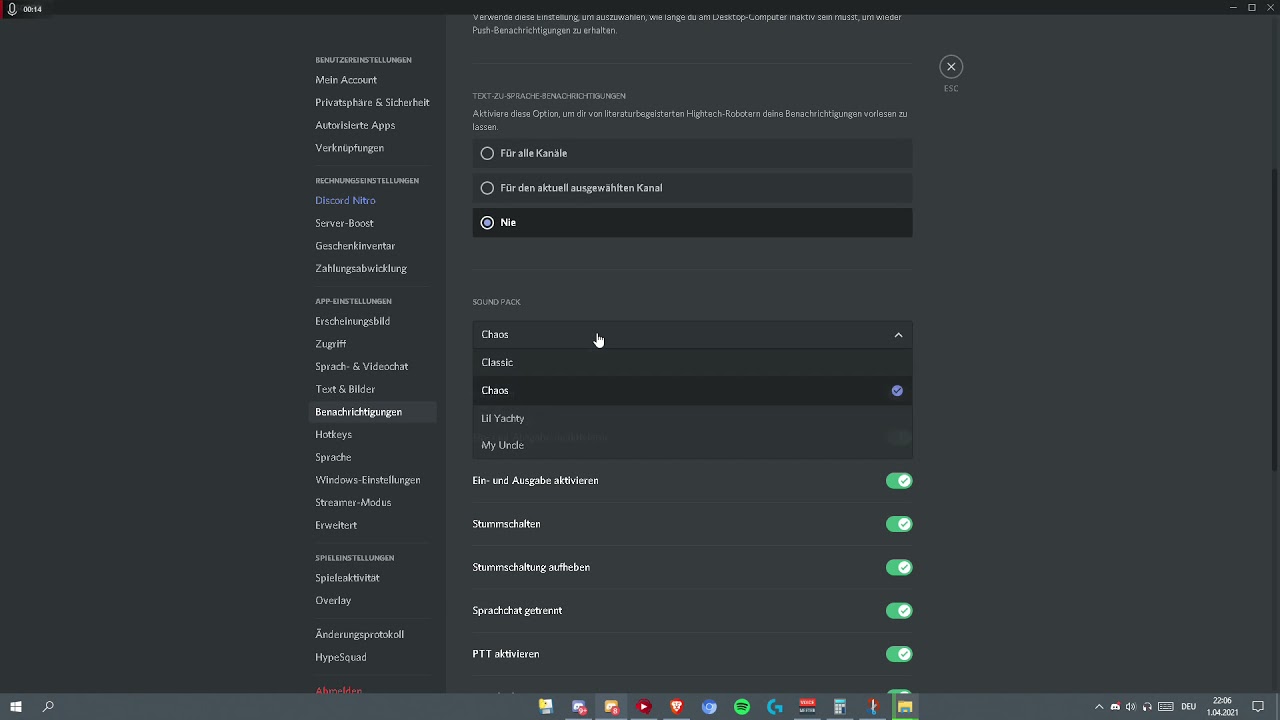Open Brave browser from taskbar
This screenshot has width=1280, height=720.
pyautogui.click(x=677, y=707)
